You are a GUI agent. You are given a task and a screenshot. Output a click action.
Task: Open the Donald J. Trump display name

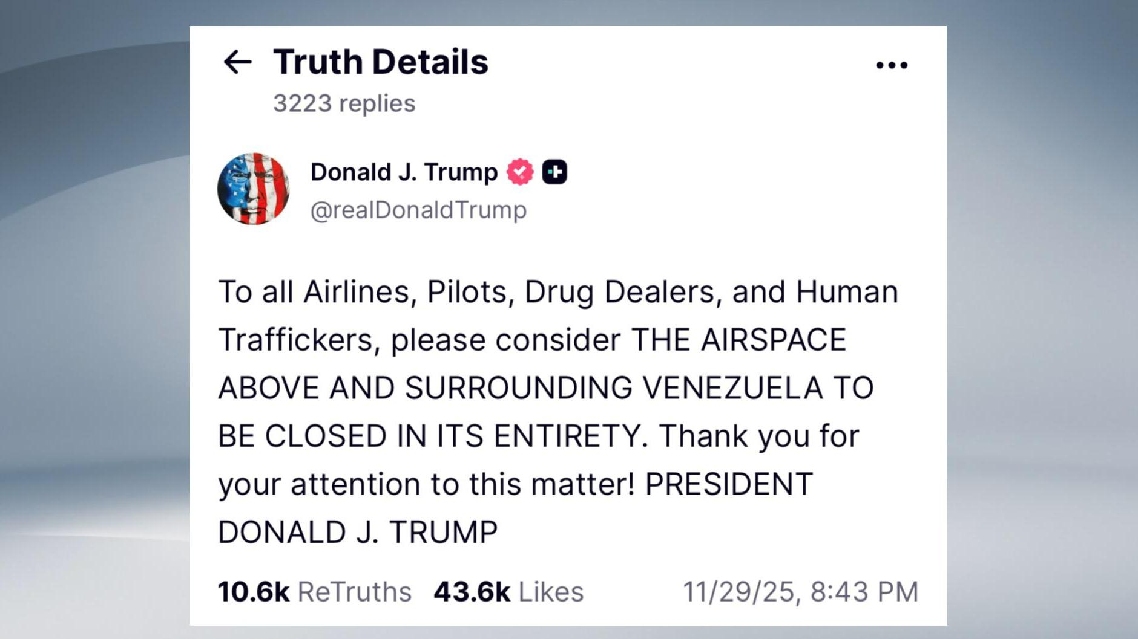pos(403,172)
